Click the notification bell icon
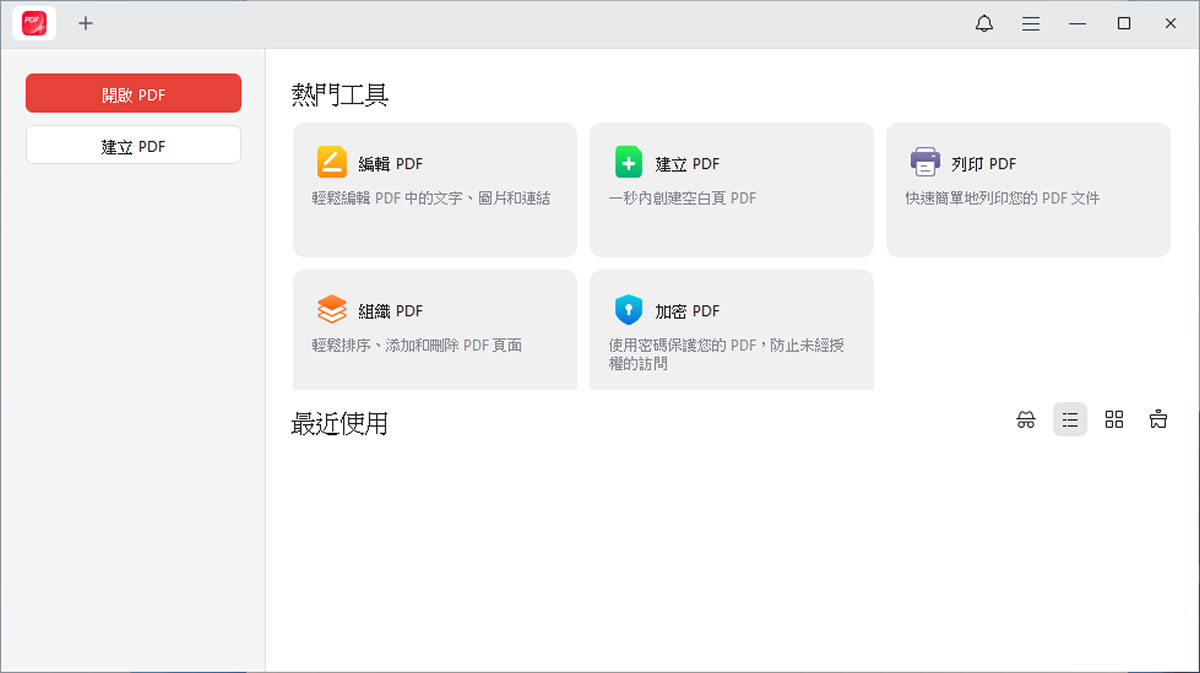This screenshot has width=1200, height=673. (x=983, y=22)
